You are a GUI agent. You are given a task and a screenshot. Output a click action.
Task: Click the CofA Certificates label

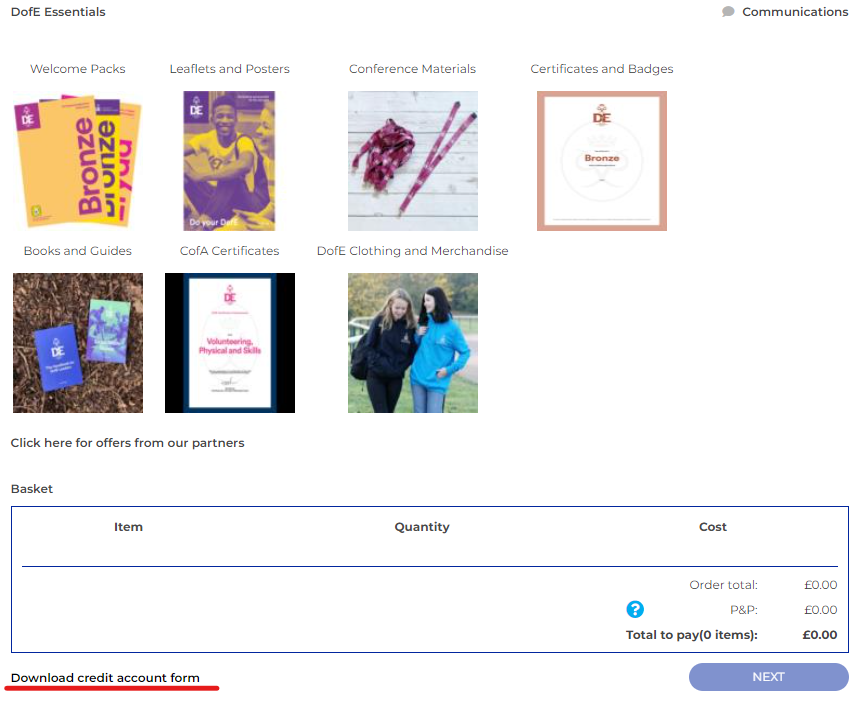[229, 251]
